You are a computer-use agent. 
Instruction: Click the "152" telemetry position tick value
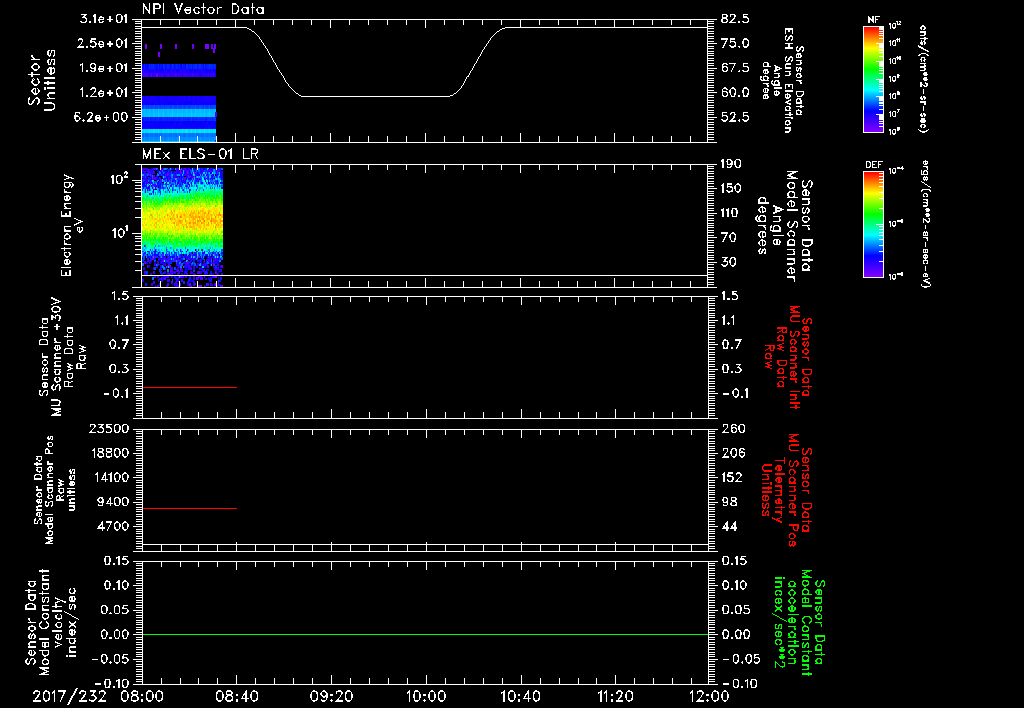tap(733, 477)
